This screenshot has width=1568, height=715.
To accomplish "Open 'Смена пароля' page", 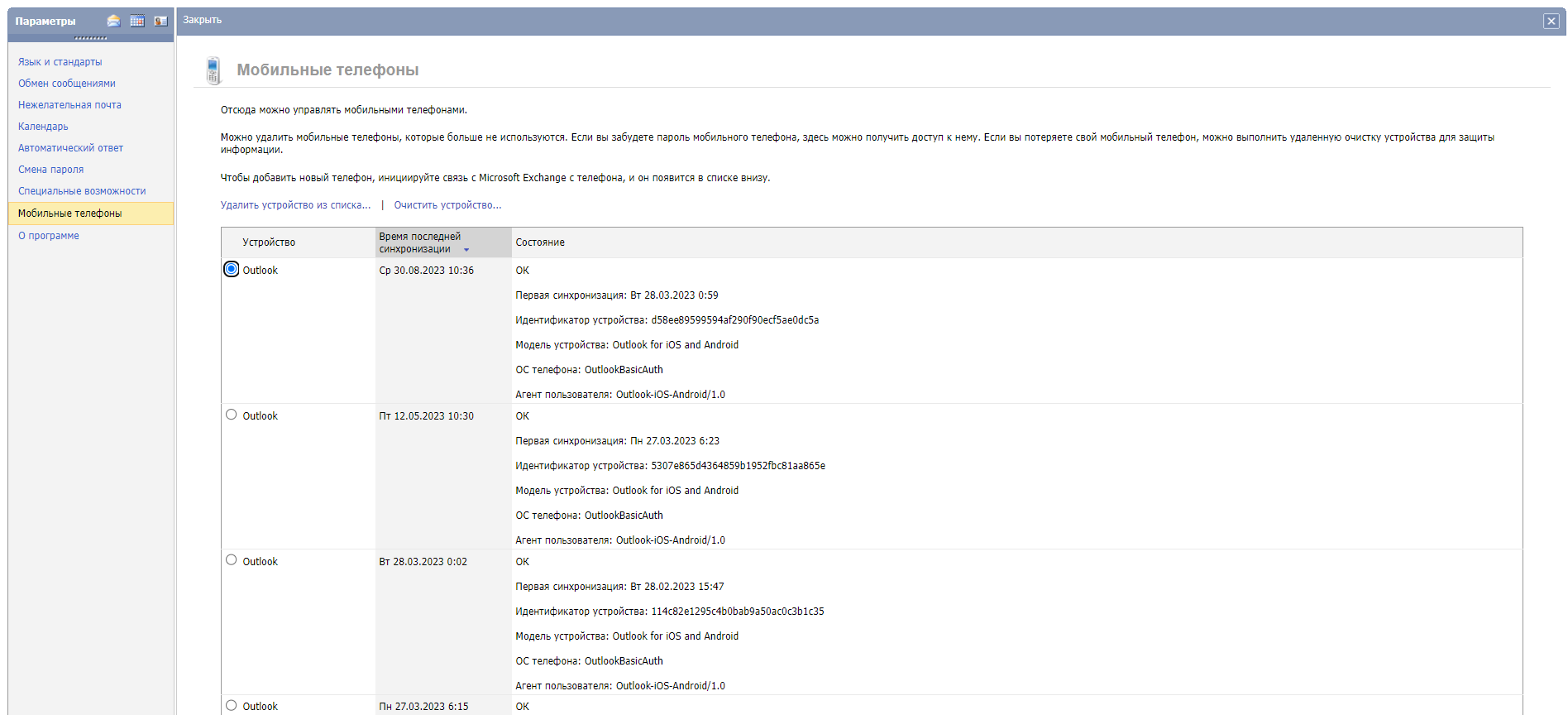I will coord(50,170).
